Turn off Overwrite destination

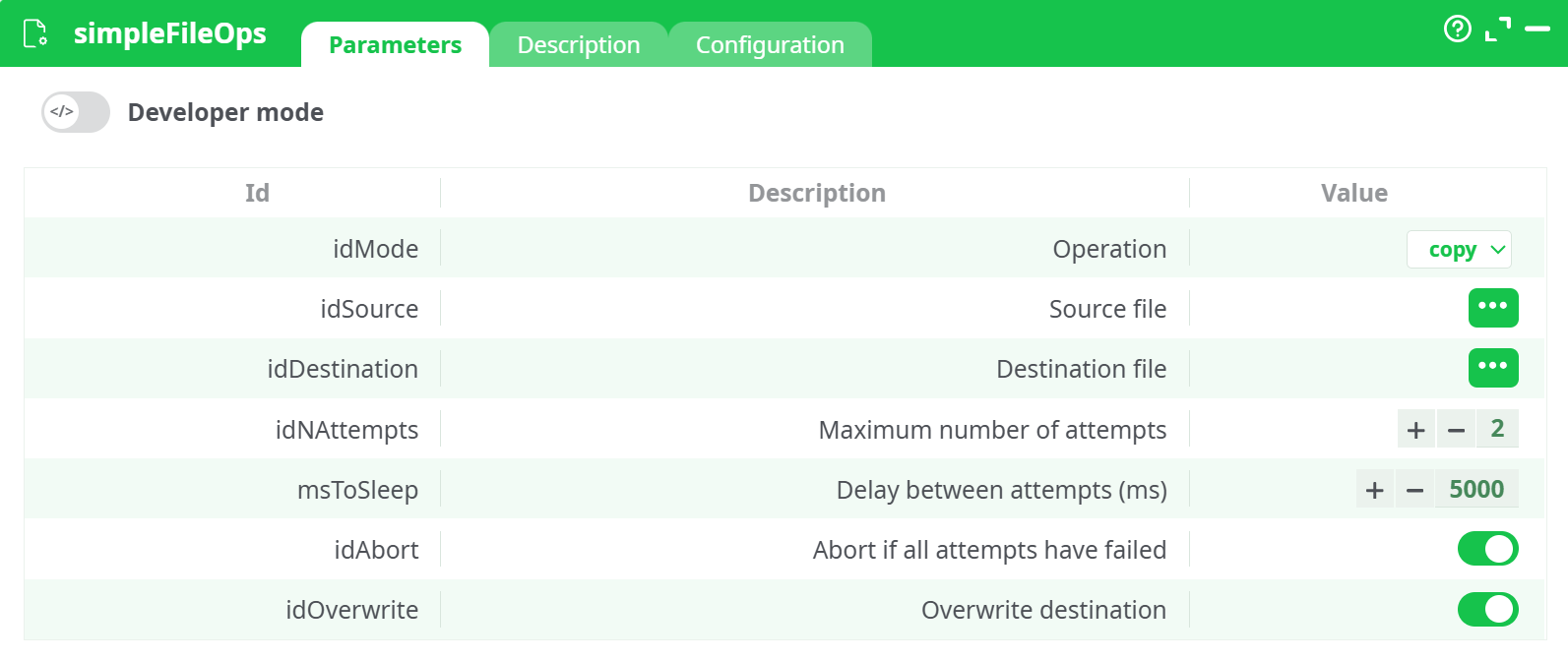[1488, 610]
